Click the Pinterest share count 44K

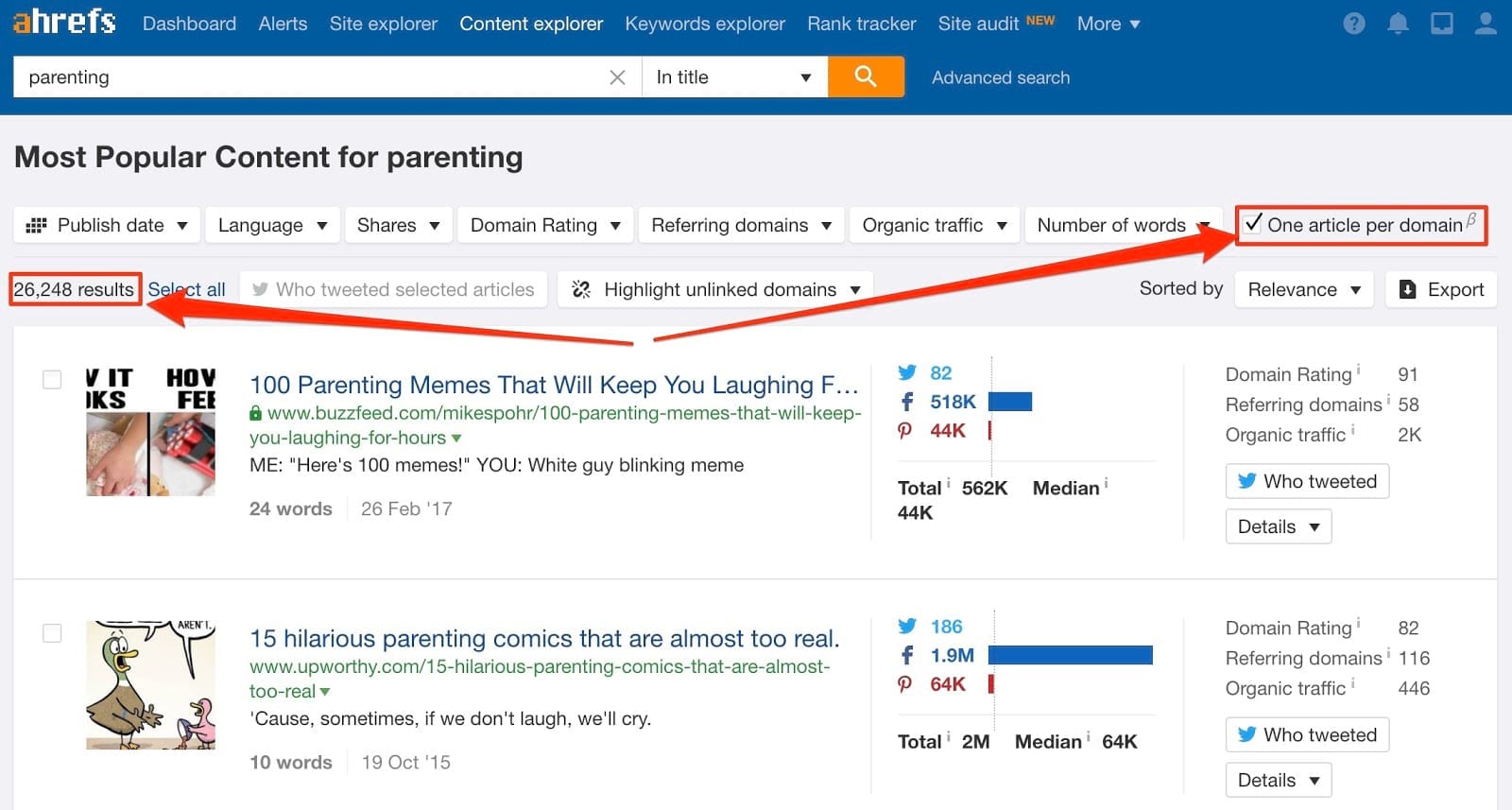(948, 430)
